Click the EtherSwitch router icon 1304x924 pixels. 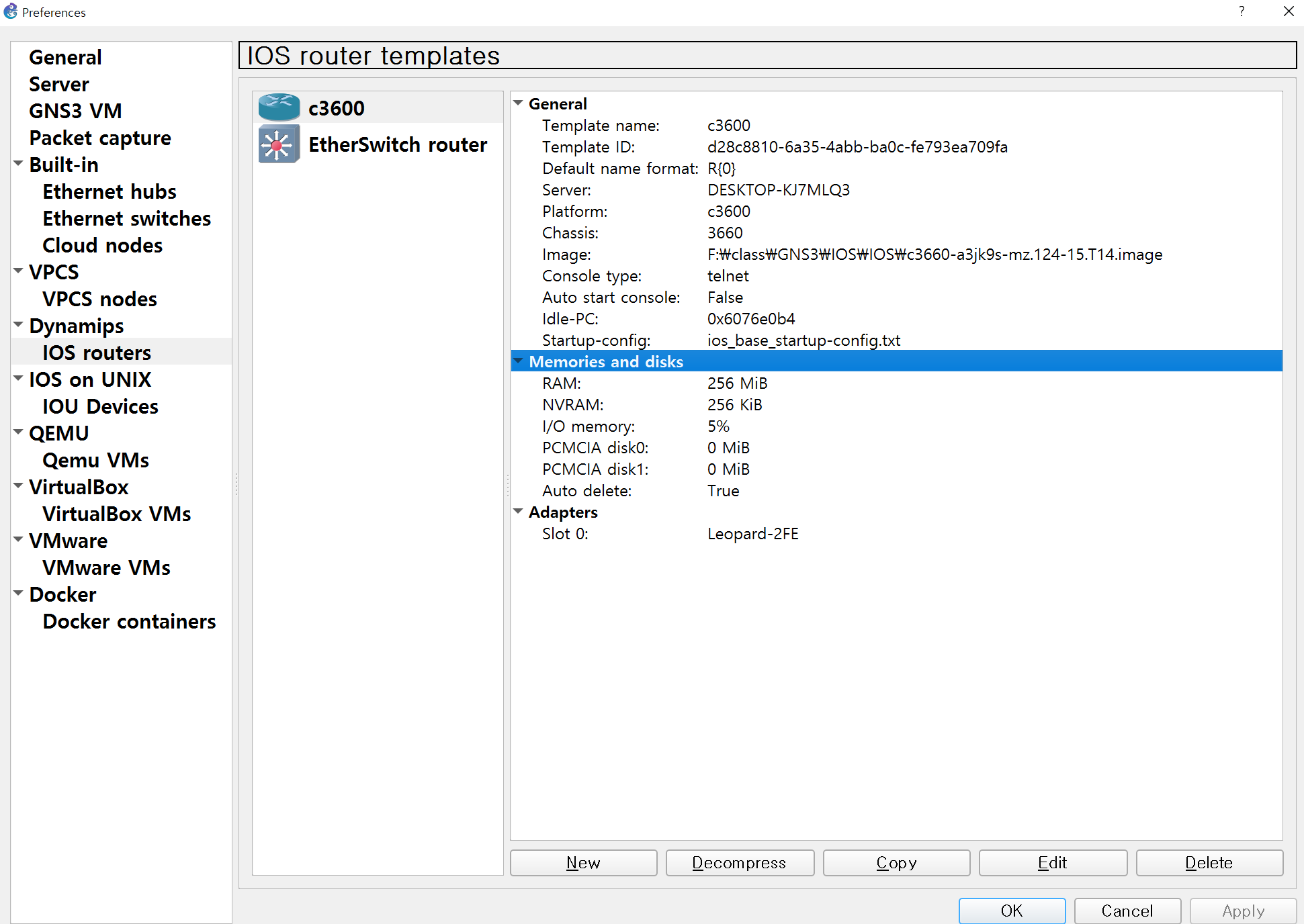[279, 144]
